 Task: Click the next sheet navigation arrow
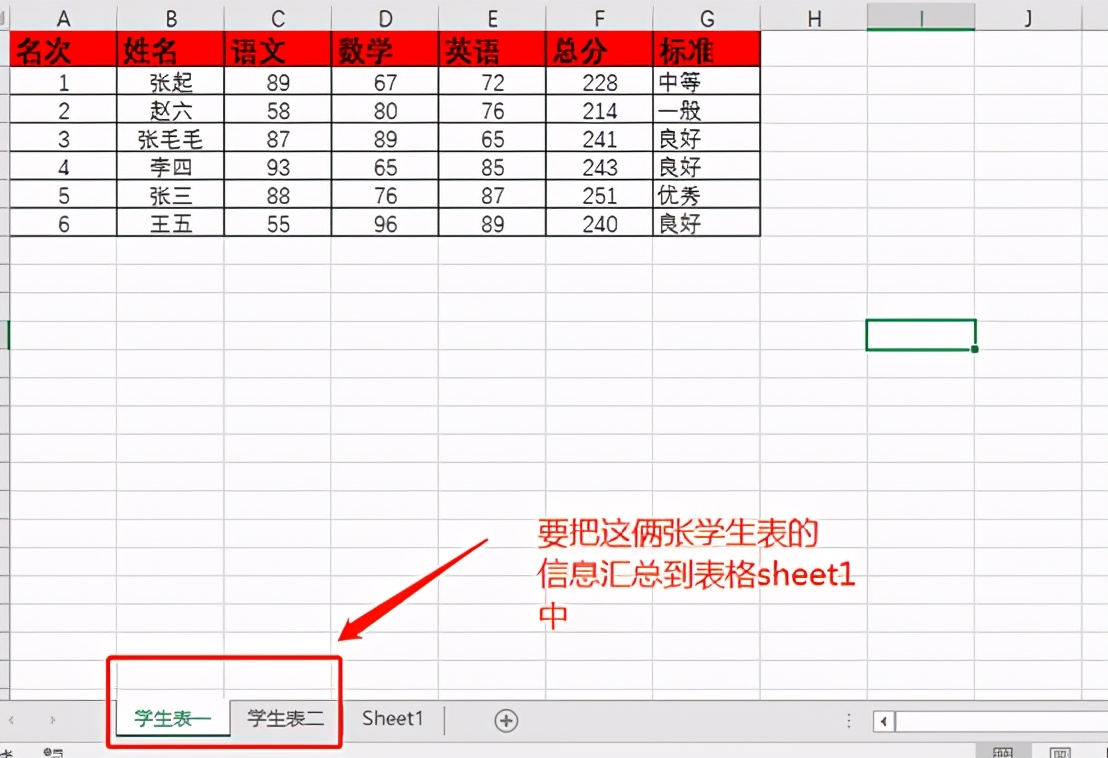point(52,720)
